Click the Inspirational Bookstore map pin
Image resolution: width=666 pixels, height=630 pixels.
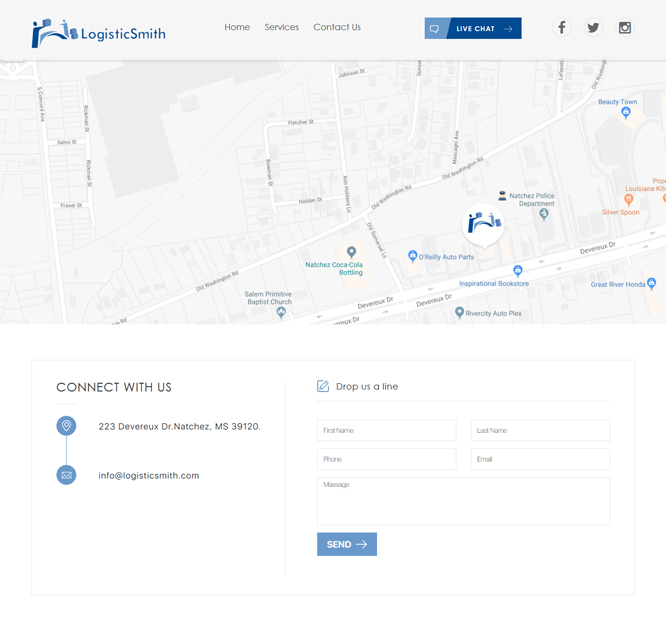(x=517, y=271)
